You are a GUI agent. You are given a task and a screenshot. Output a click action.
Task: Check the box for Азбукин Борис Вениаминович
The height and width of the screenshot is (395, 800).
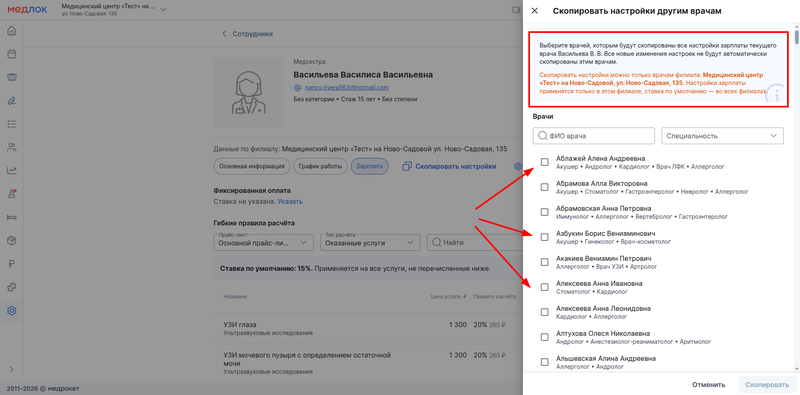tap(545, 237)
